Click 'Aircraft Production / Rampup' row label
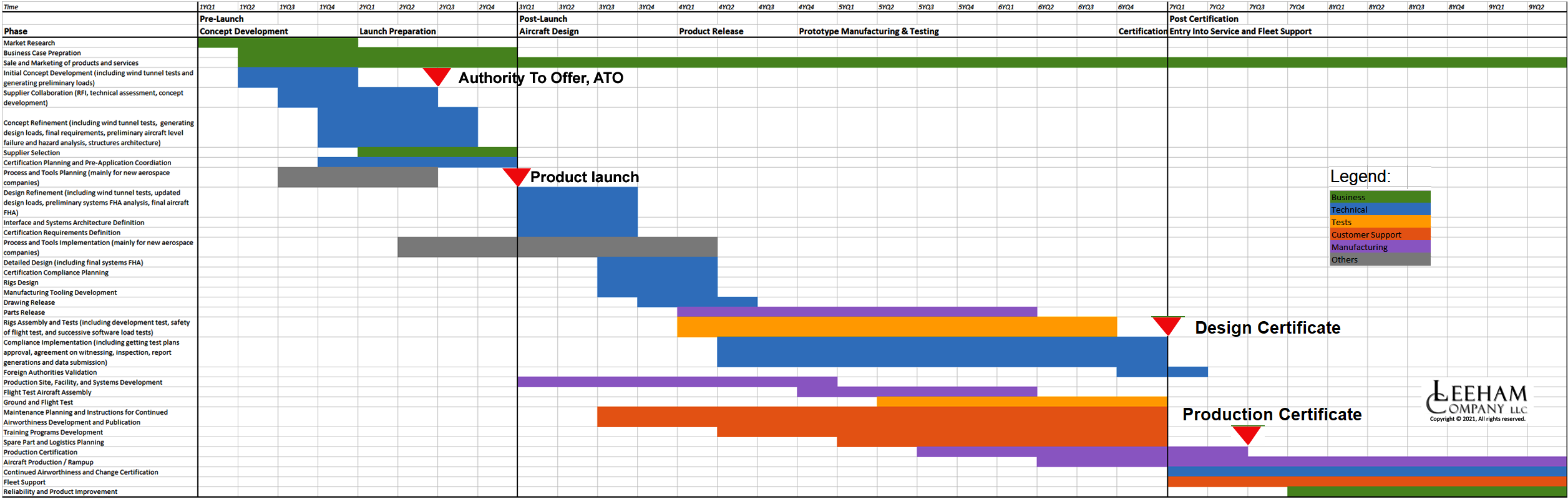The image size is (1568, 502). pyautogui.click(x=49, y=462)
